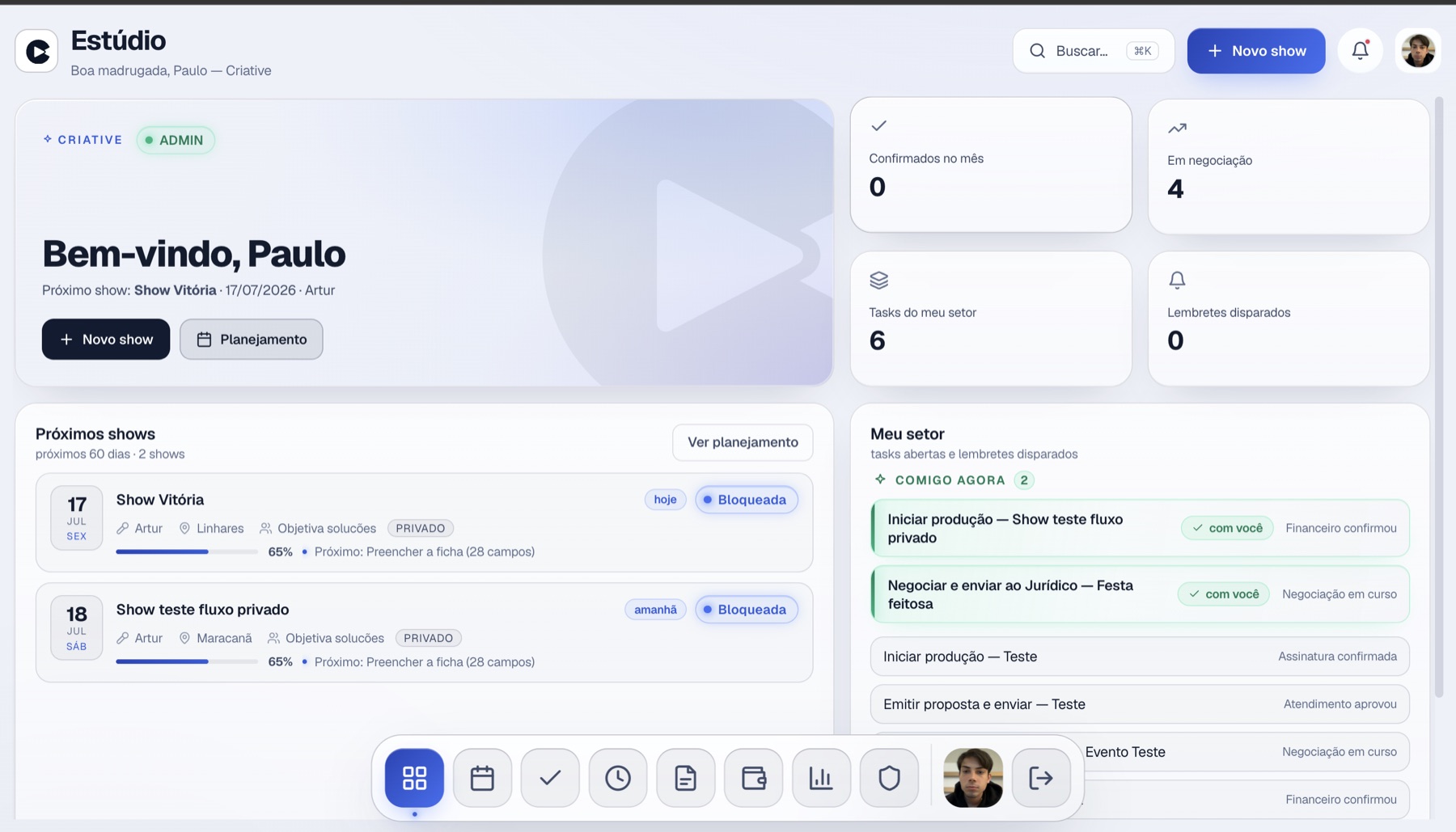Click the PRIVADO tag on Show teste fluxo privado
Screen dimensions: 1456x832
pyautogui.click(x=429, y=638)
